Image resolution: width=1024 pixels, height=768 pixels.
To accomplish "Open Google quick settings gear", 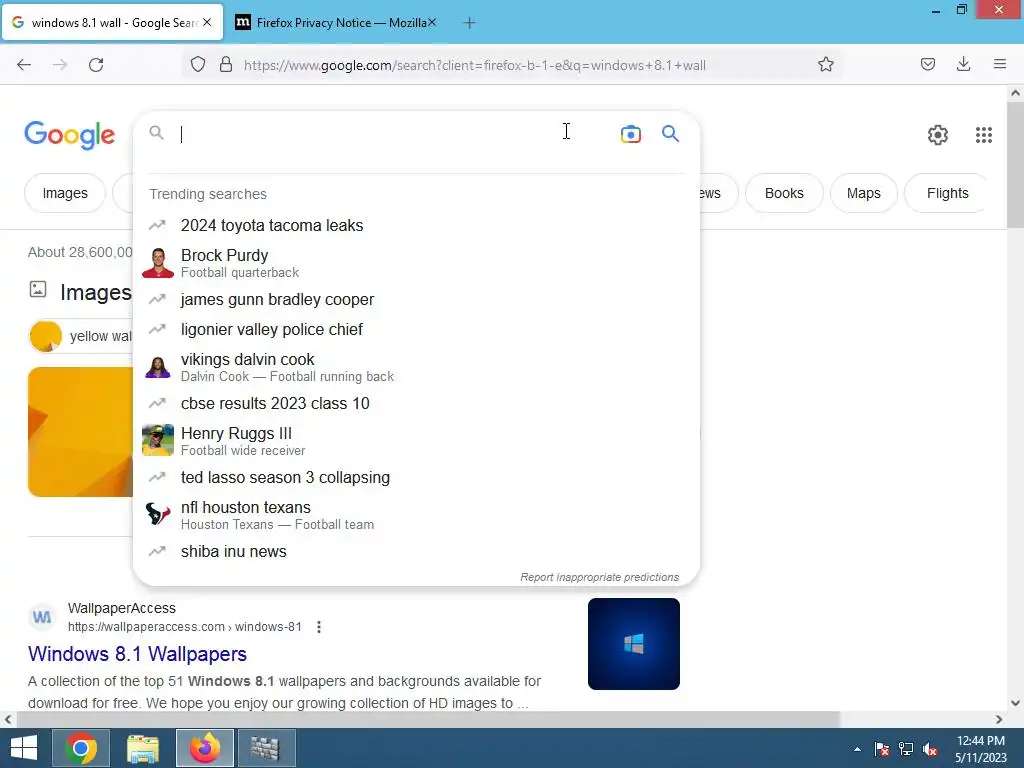I will [938, 135].
